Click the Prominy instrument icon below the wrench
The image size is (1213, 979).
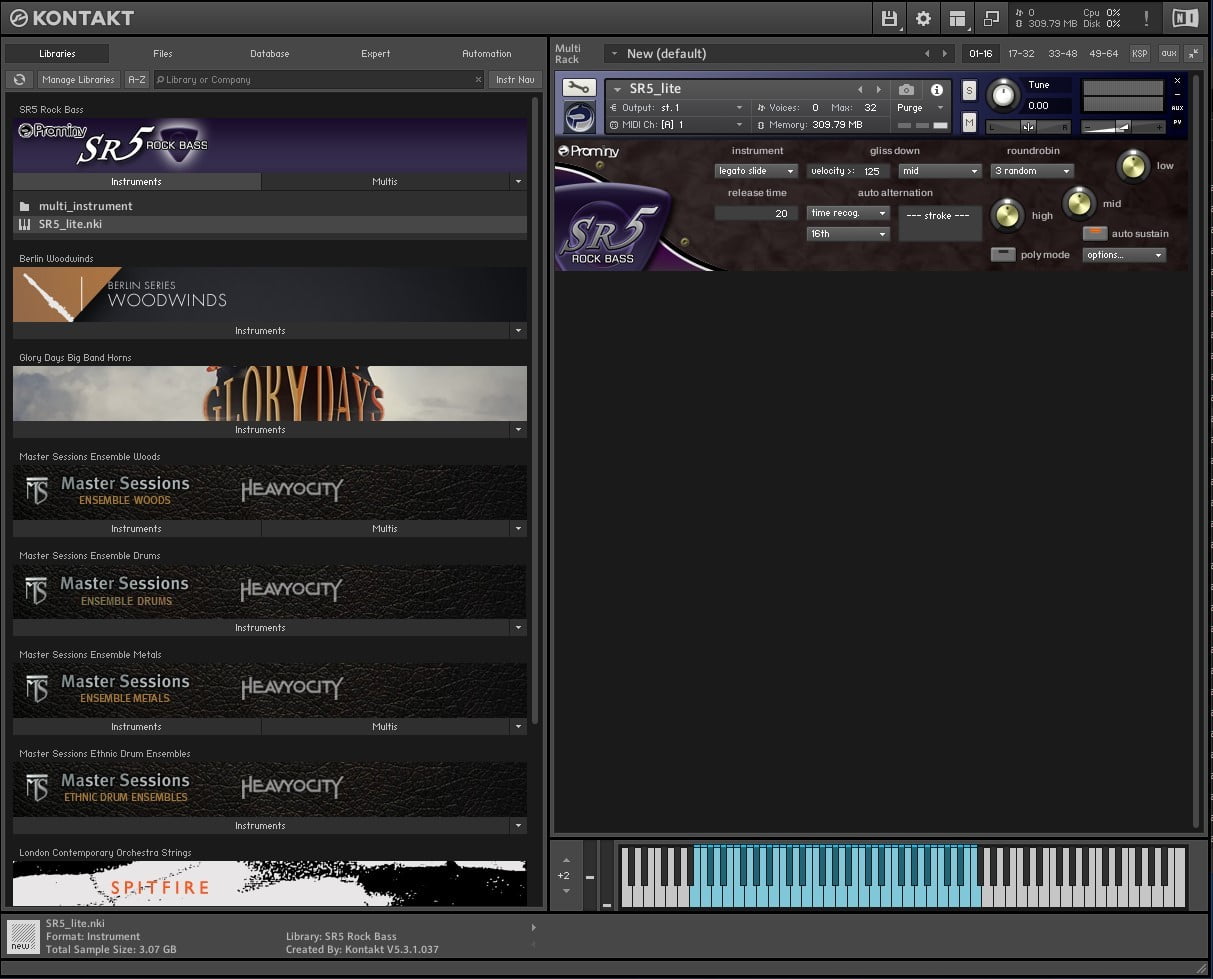[x=579, y=117]
